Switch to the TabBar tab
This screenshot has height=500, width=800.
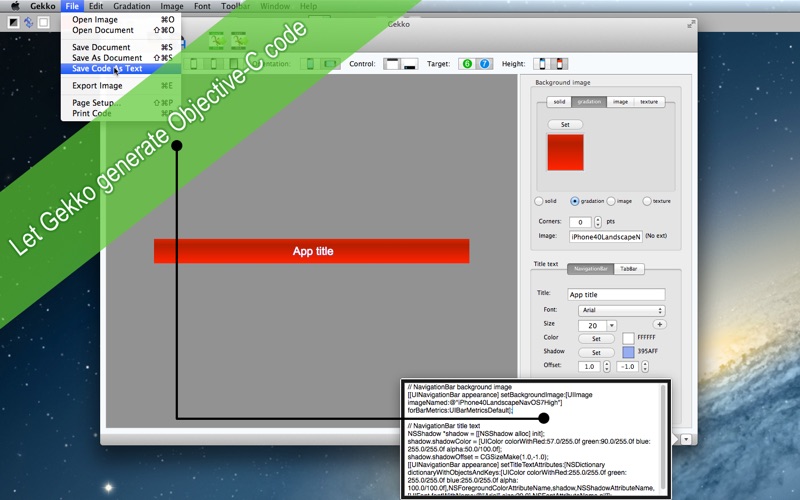[x=629, y=269]
